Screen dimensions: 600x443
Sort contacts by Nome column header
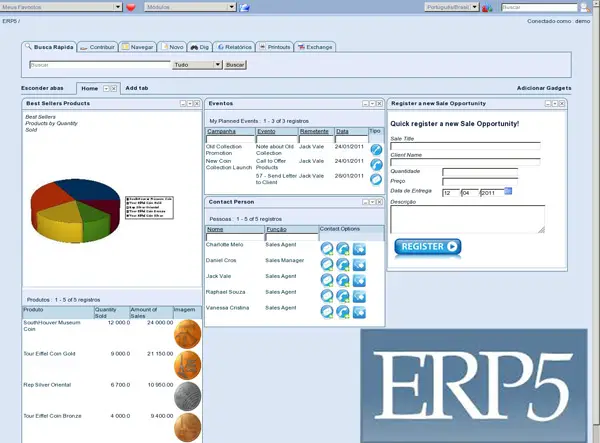click(215, 229)
